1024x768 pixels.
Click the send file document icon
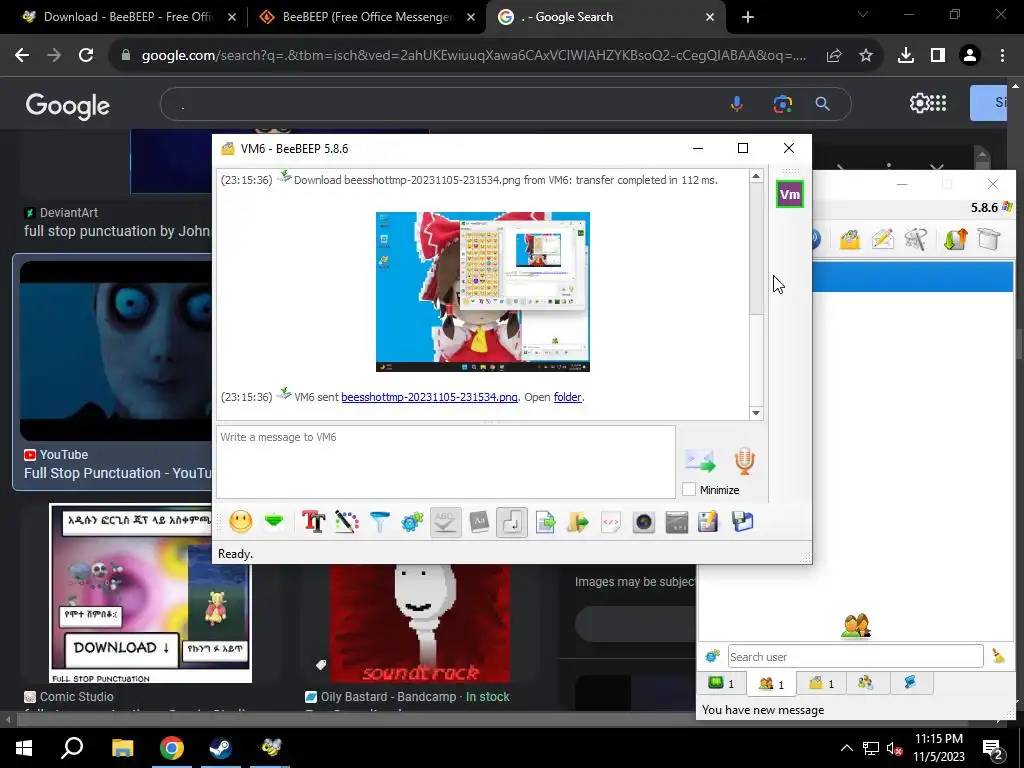(545, 522)
